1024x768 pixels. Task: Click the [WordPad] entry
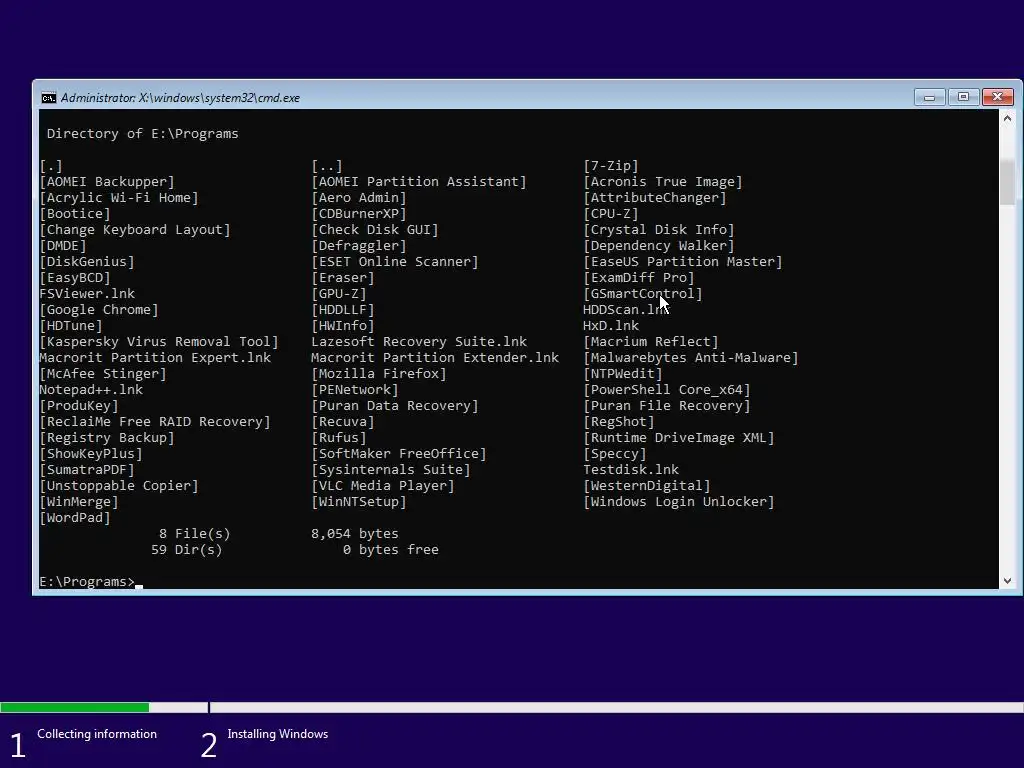75,518
